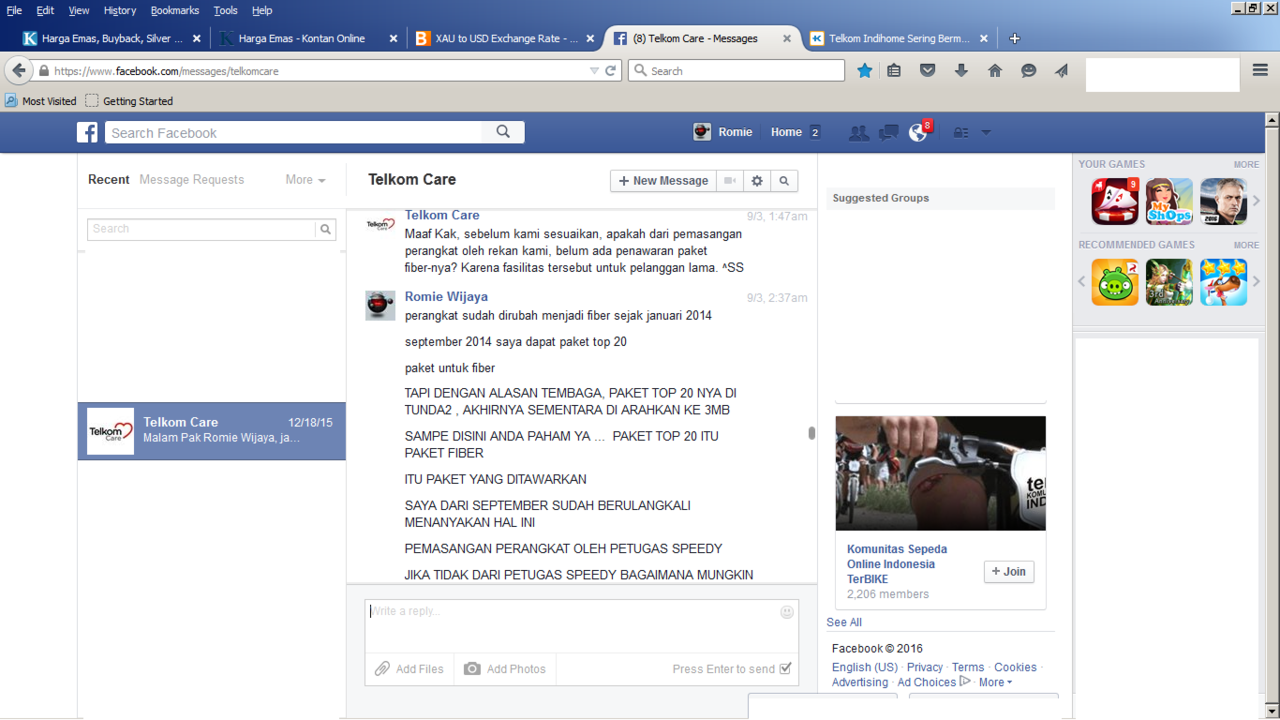
Task: Click the conversation scrollbar thumb
Action: pyautogui.click(x=812, y=433)
